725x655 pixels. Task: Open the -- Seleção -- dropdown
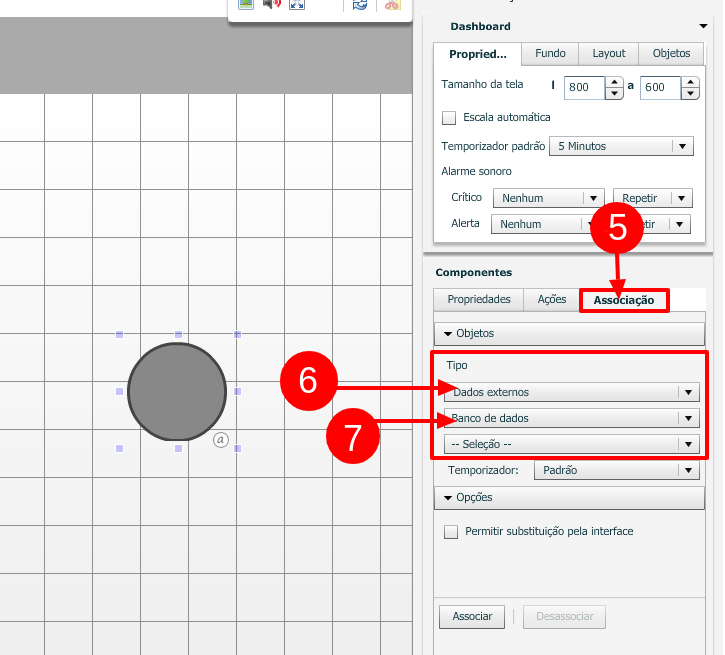pos(571,444)
